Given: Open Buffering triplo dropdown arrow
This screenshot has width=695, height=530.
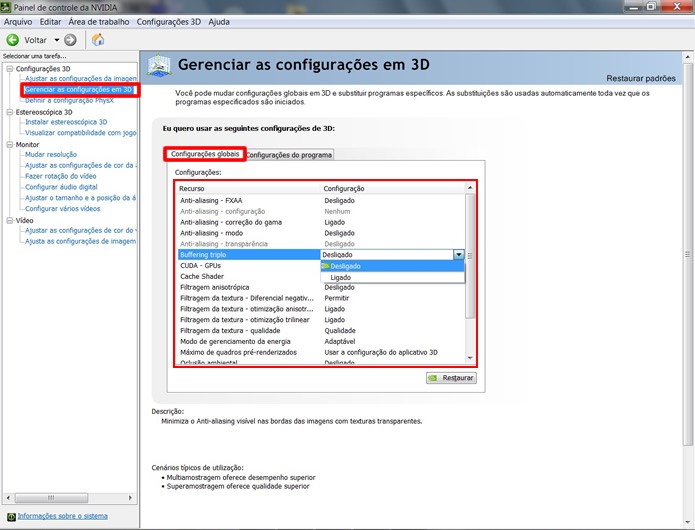Looking at the screenshot, I should [459, 254].
